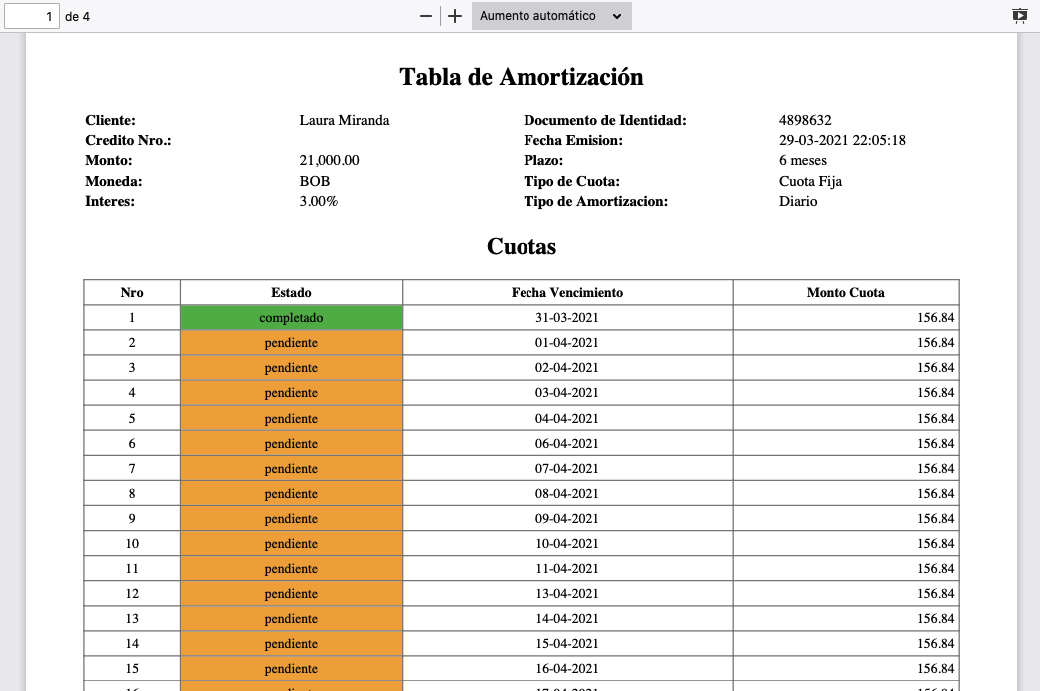Click the zoom in plus icon
1040x691 pixels.
tap(455, 16)
